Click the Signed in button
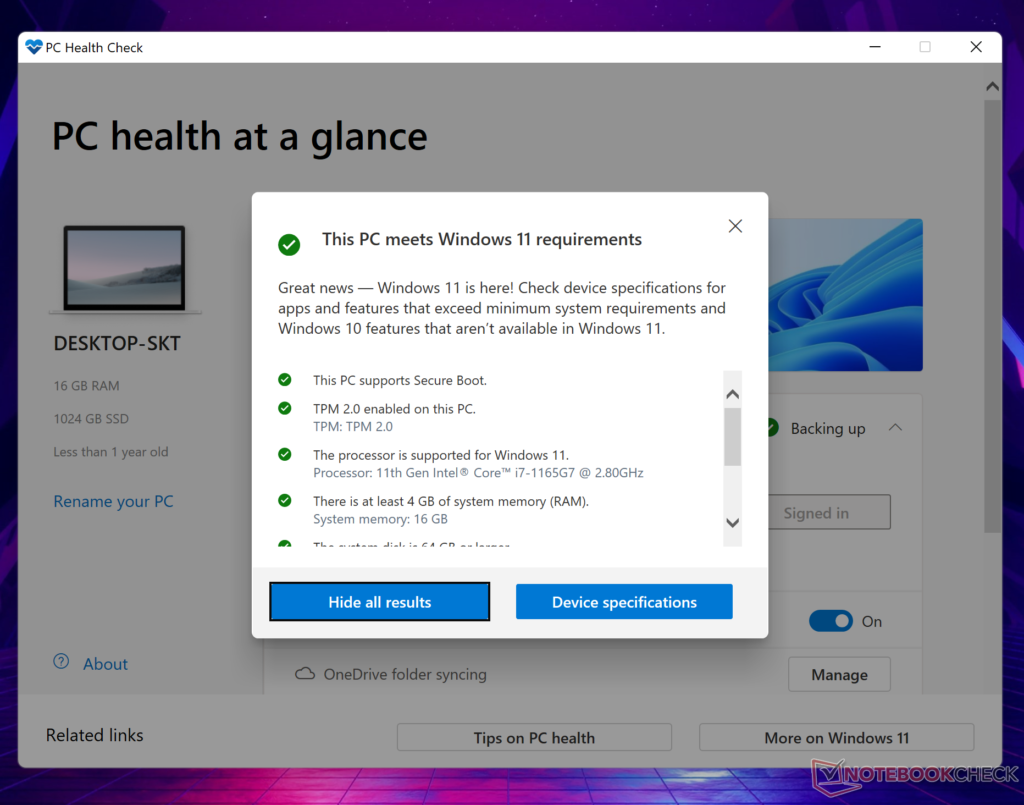 coord(828,512)
